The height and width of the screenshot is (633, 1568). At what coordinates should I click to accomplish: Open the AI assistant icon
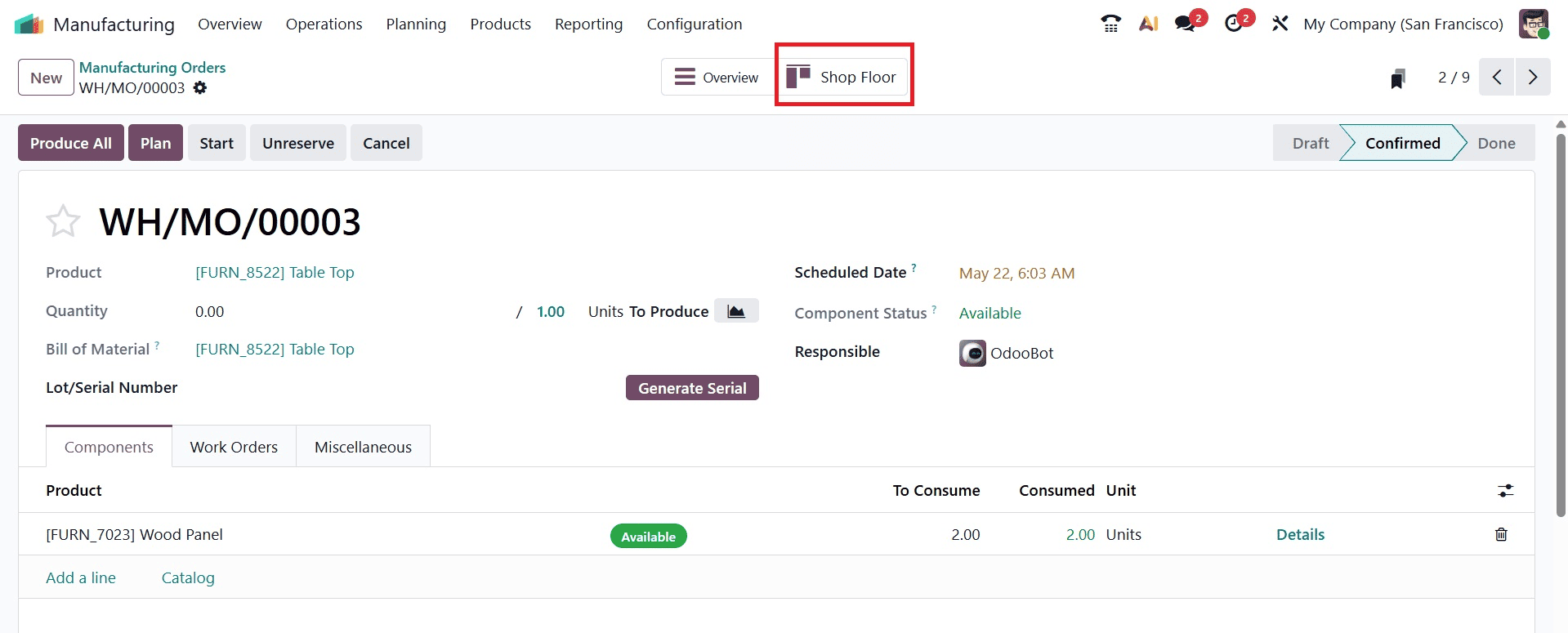1148,24
